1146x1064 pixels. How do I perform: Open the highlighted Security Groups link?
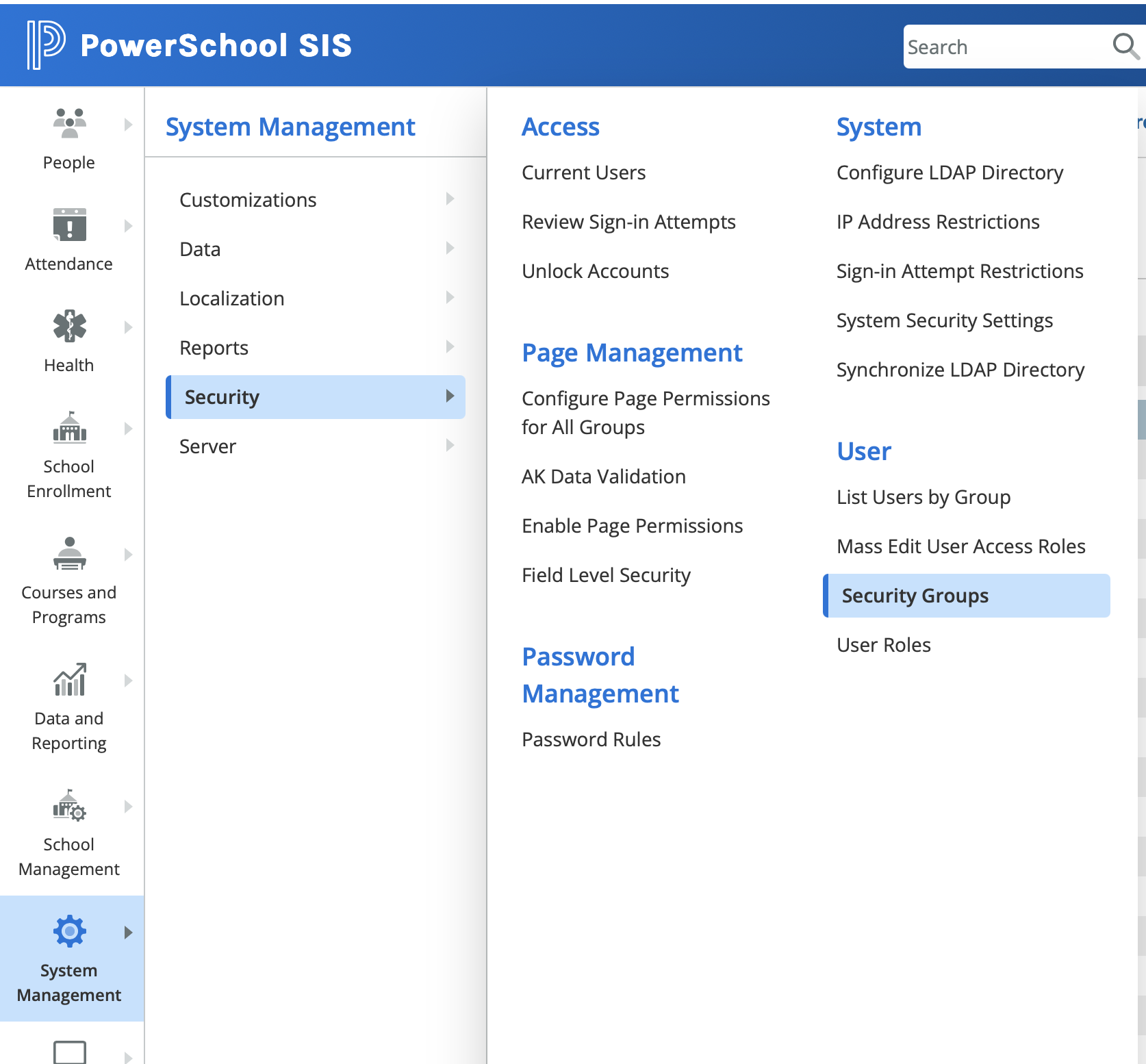(967, 596)
